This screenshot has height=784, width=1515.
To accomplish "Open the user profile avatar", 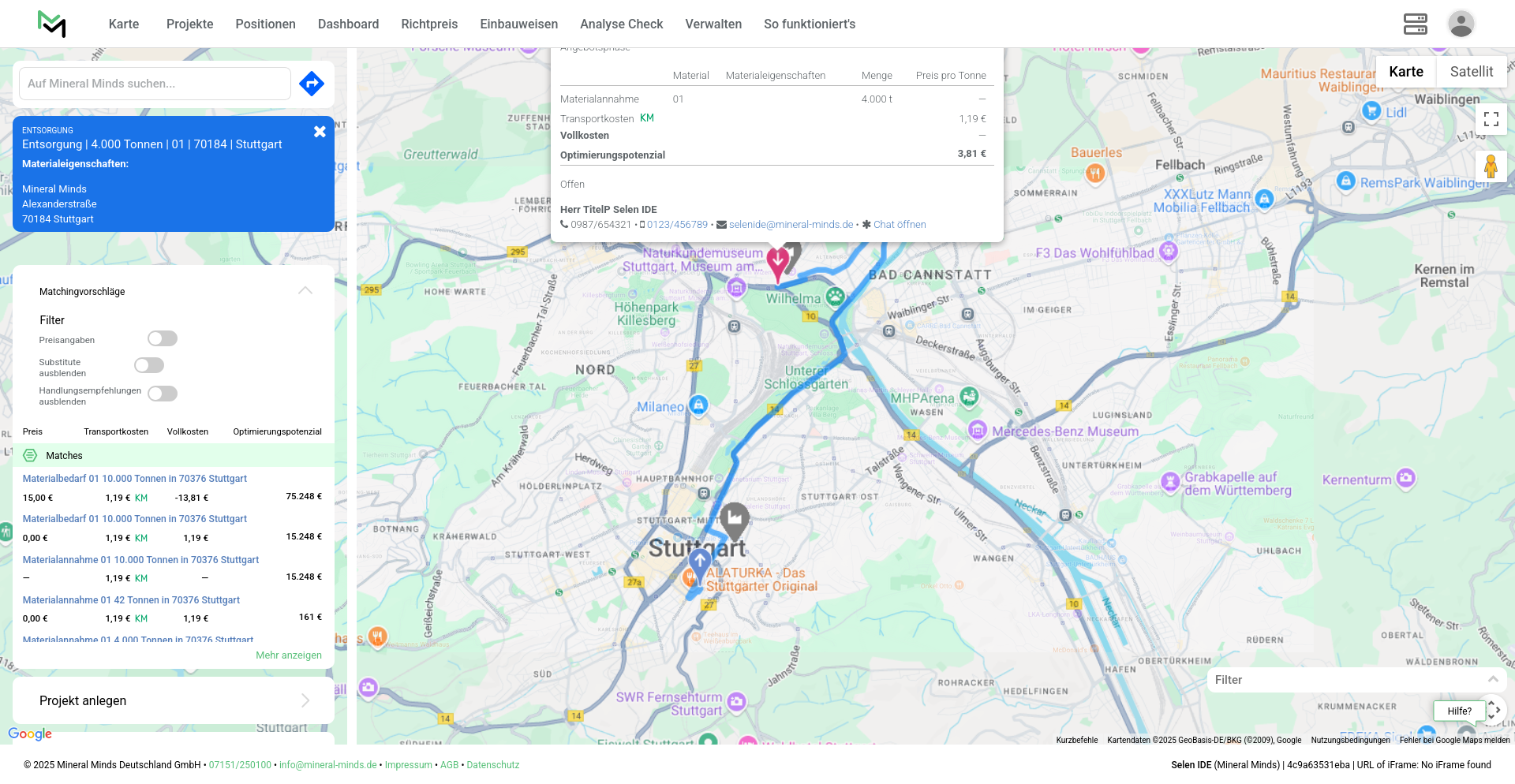I will [x=1461, y=24].
